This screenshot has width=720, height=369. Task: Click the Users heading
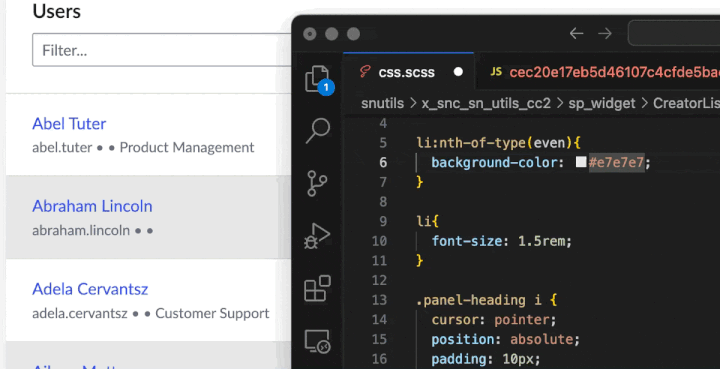coord(56,11)
